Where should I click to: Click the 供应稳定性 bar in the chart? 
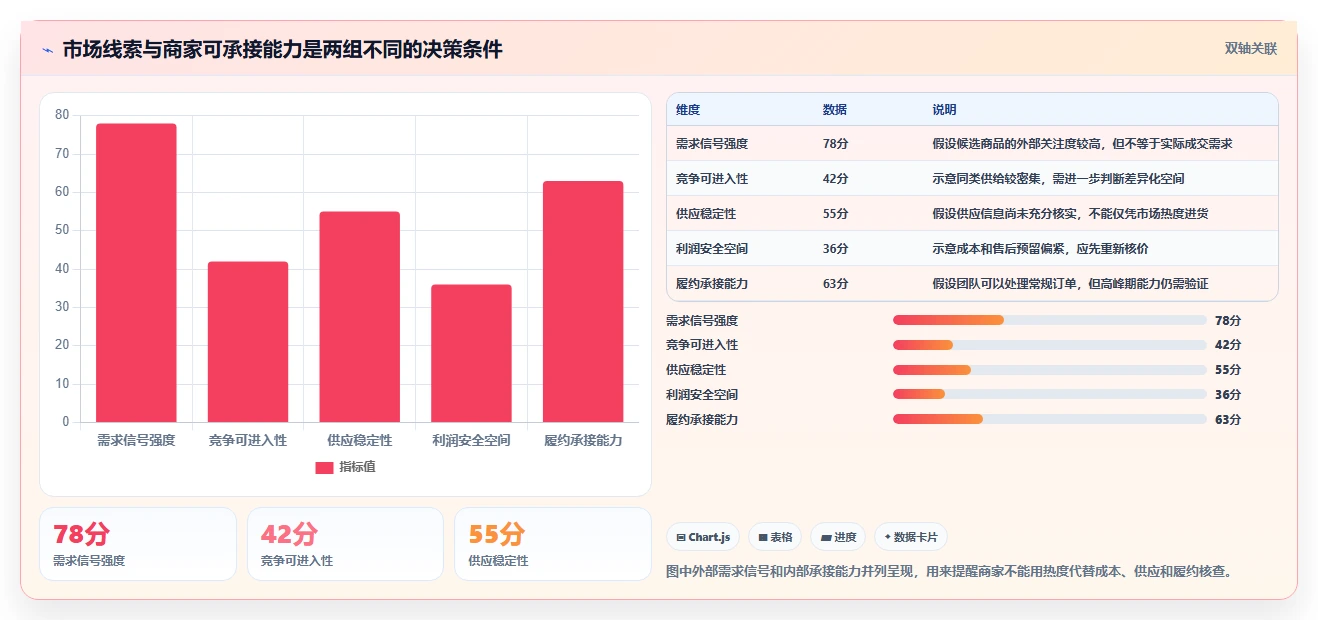[360, 317]
